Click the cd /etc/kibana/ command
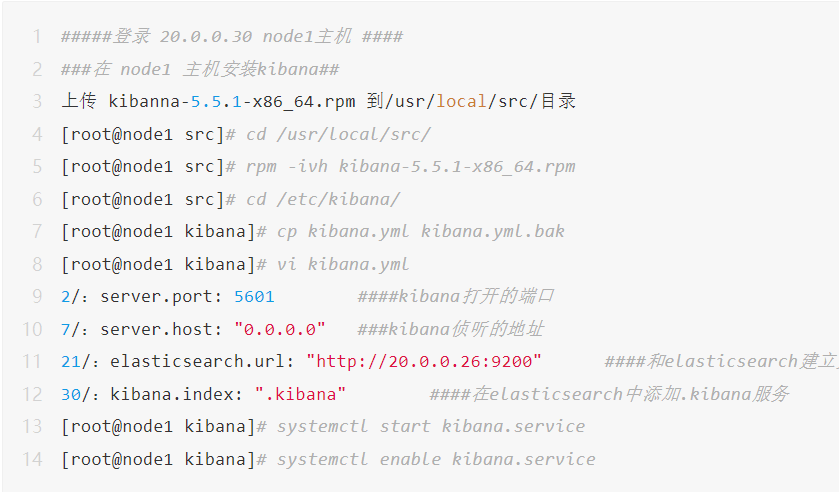 (x=323, y=199)
